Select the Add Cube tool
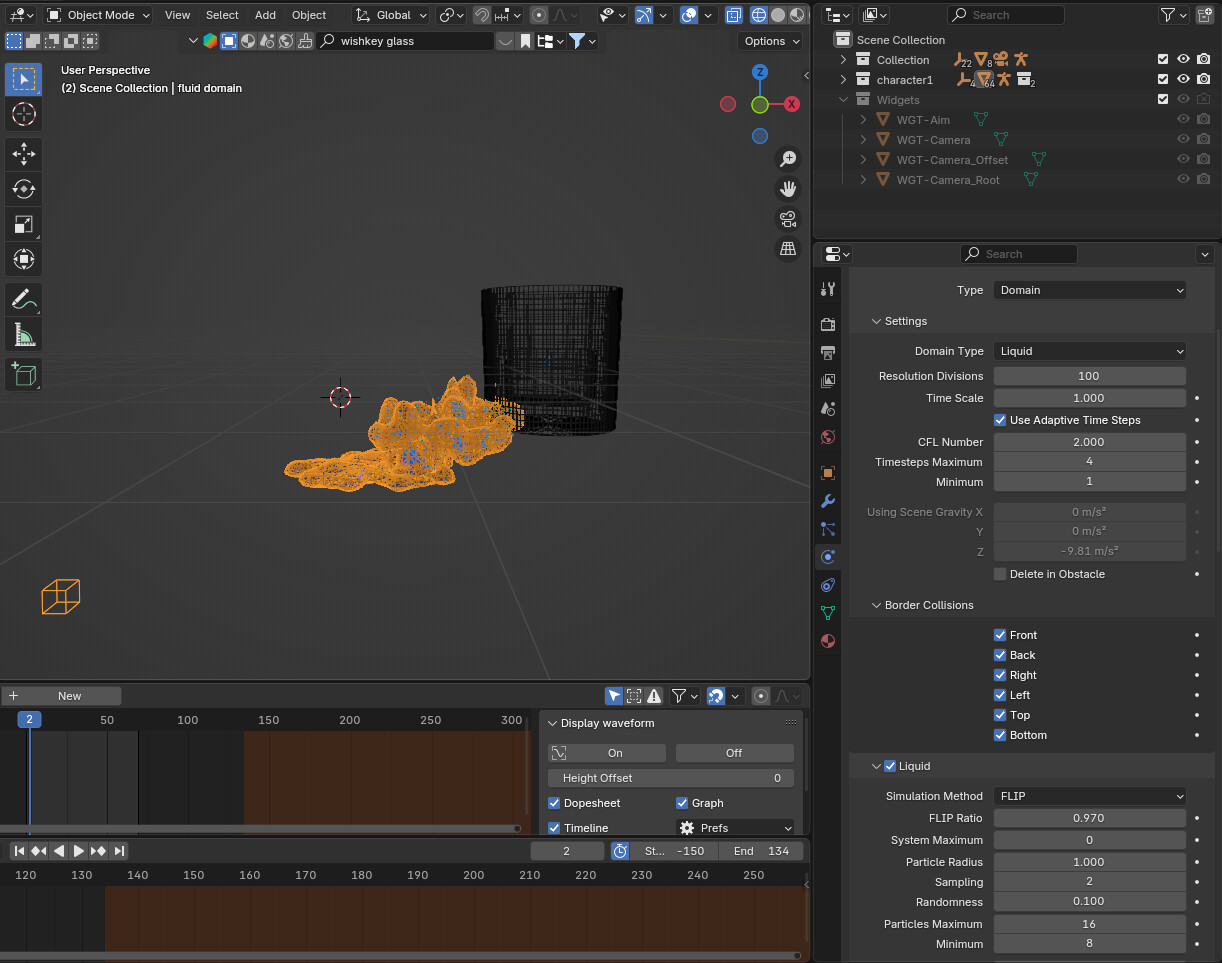 pyautogui.click(x=24, y=375)
